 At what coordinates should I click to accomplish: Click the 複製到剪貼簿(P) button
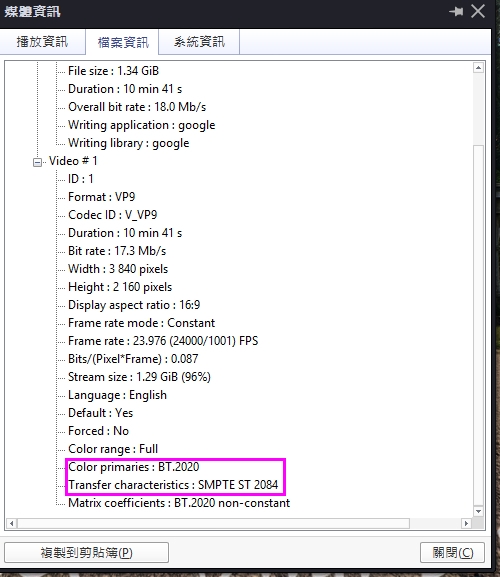tap(86, 552)
